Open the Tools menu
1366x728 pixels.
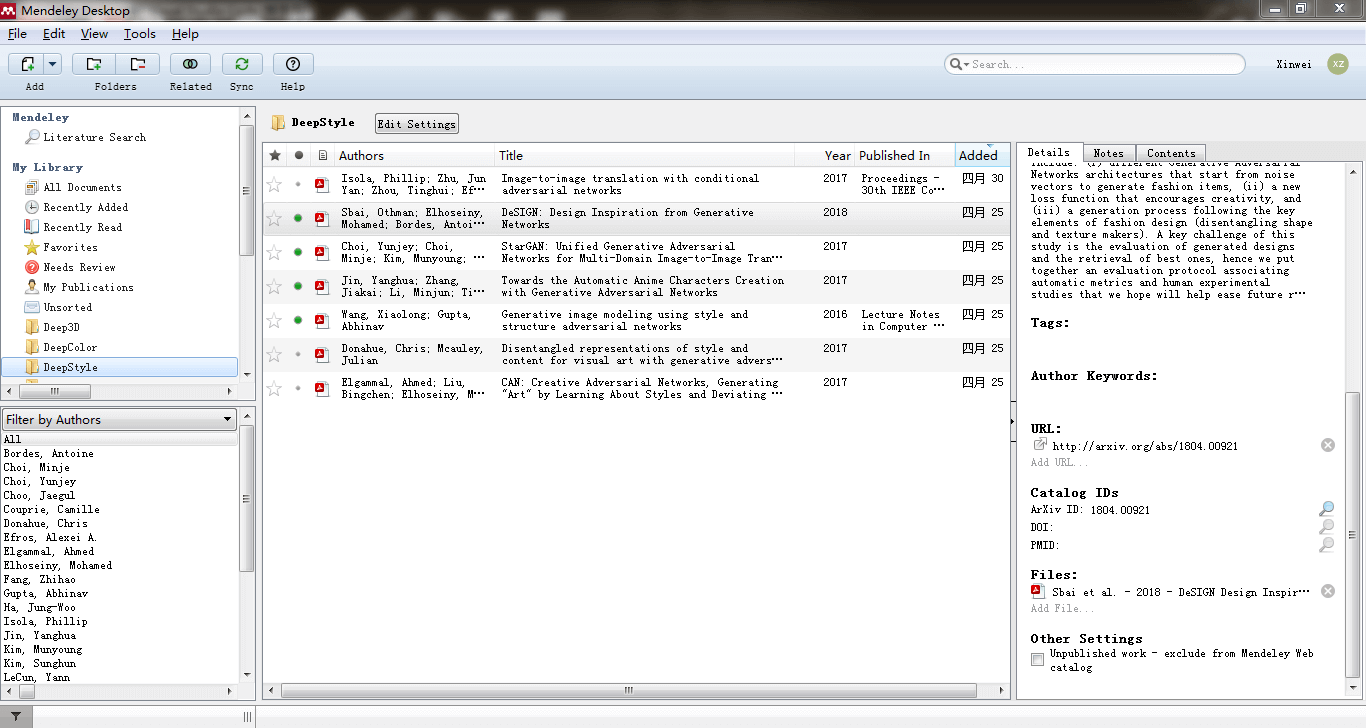click(x=139, y=34)
